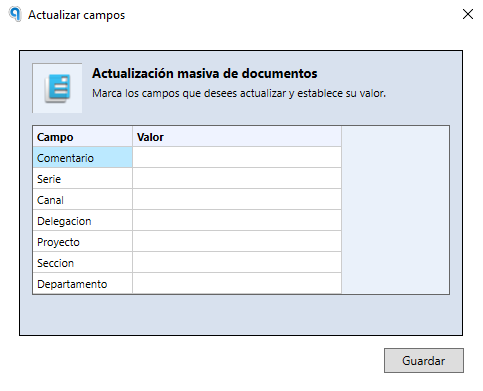Select the Proyecto field row
This screenshot has width=483, height=391.
pyautogui.click(x=83, y=242)
